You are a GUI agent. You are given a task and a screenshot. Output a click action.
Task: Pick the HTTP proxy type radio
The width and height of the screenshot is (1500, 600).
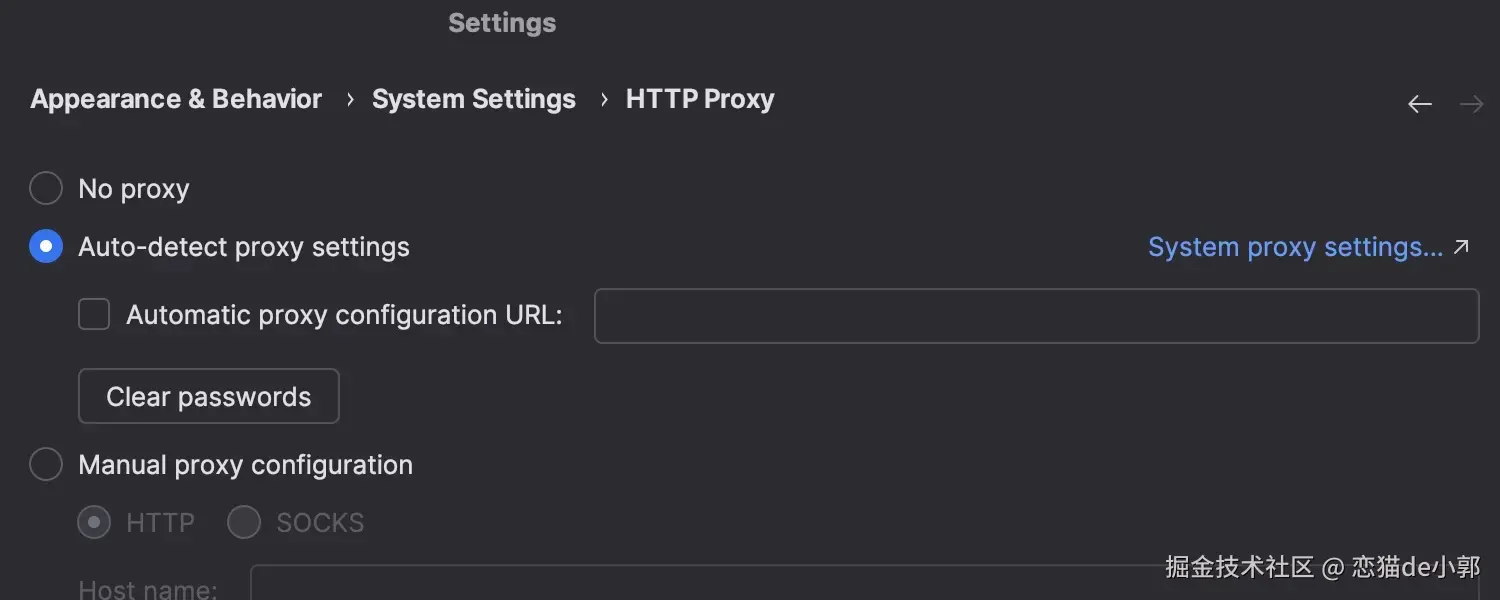(94, 522)
